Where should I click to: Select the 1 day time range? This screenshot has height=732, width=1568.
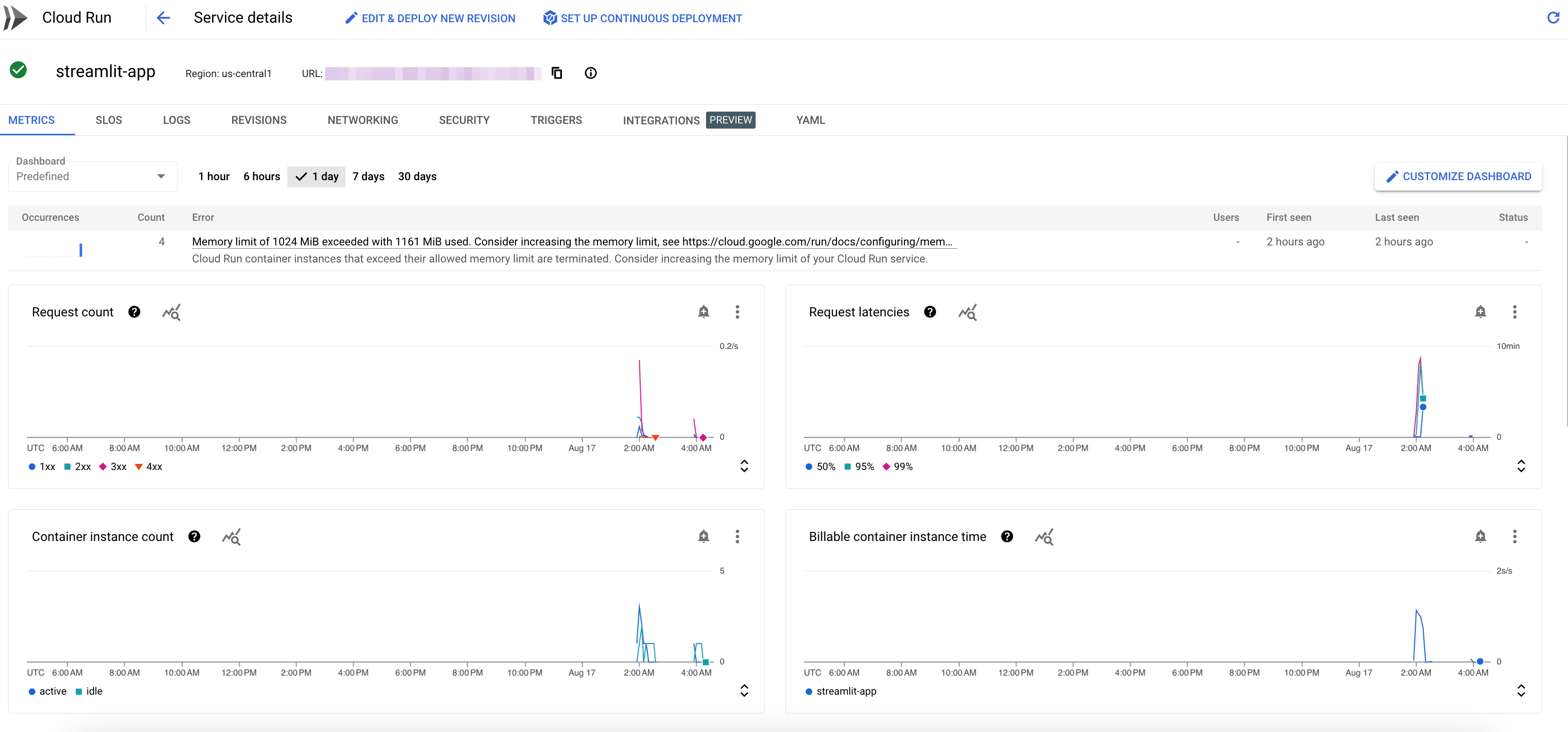pyautogui.click(x=317, y=176)
